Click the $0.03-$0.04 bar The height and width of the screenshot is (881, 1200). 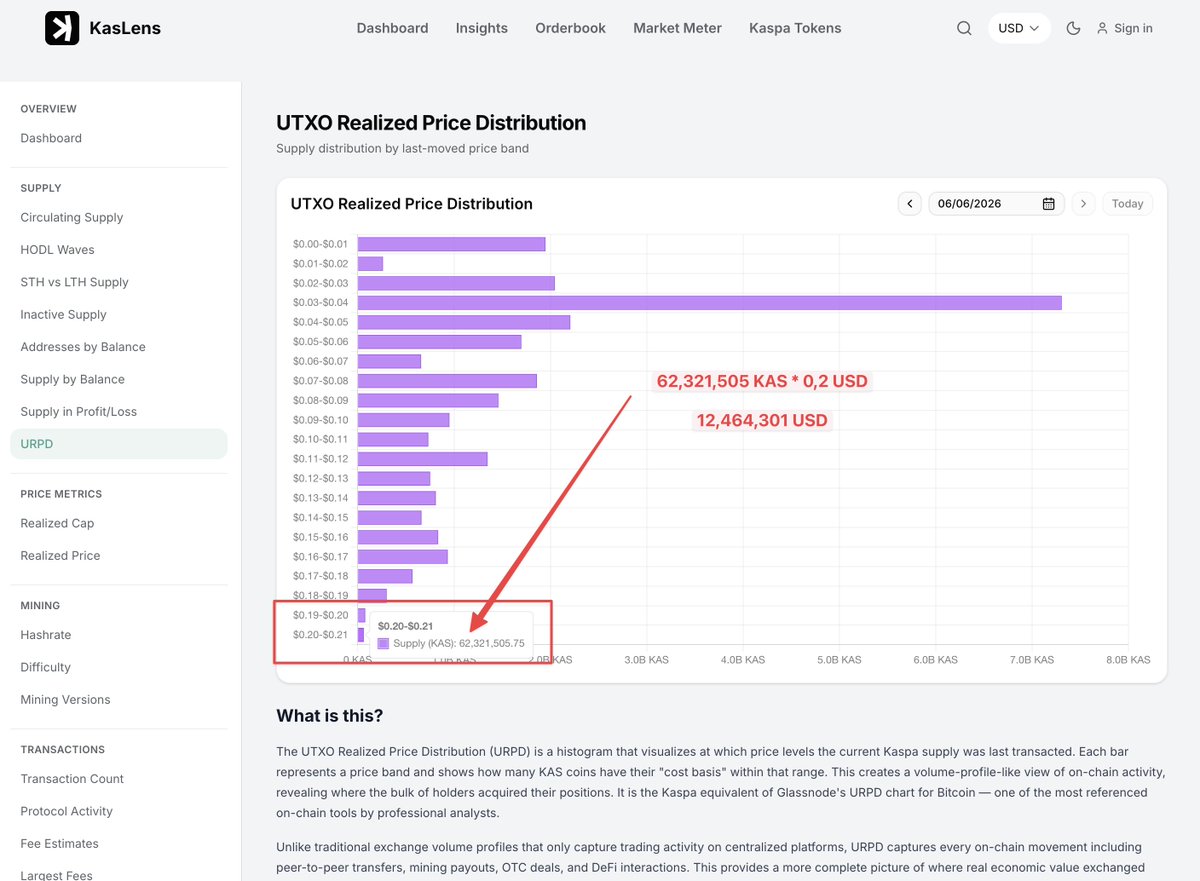click(709, 303)
